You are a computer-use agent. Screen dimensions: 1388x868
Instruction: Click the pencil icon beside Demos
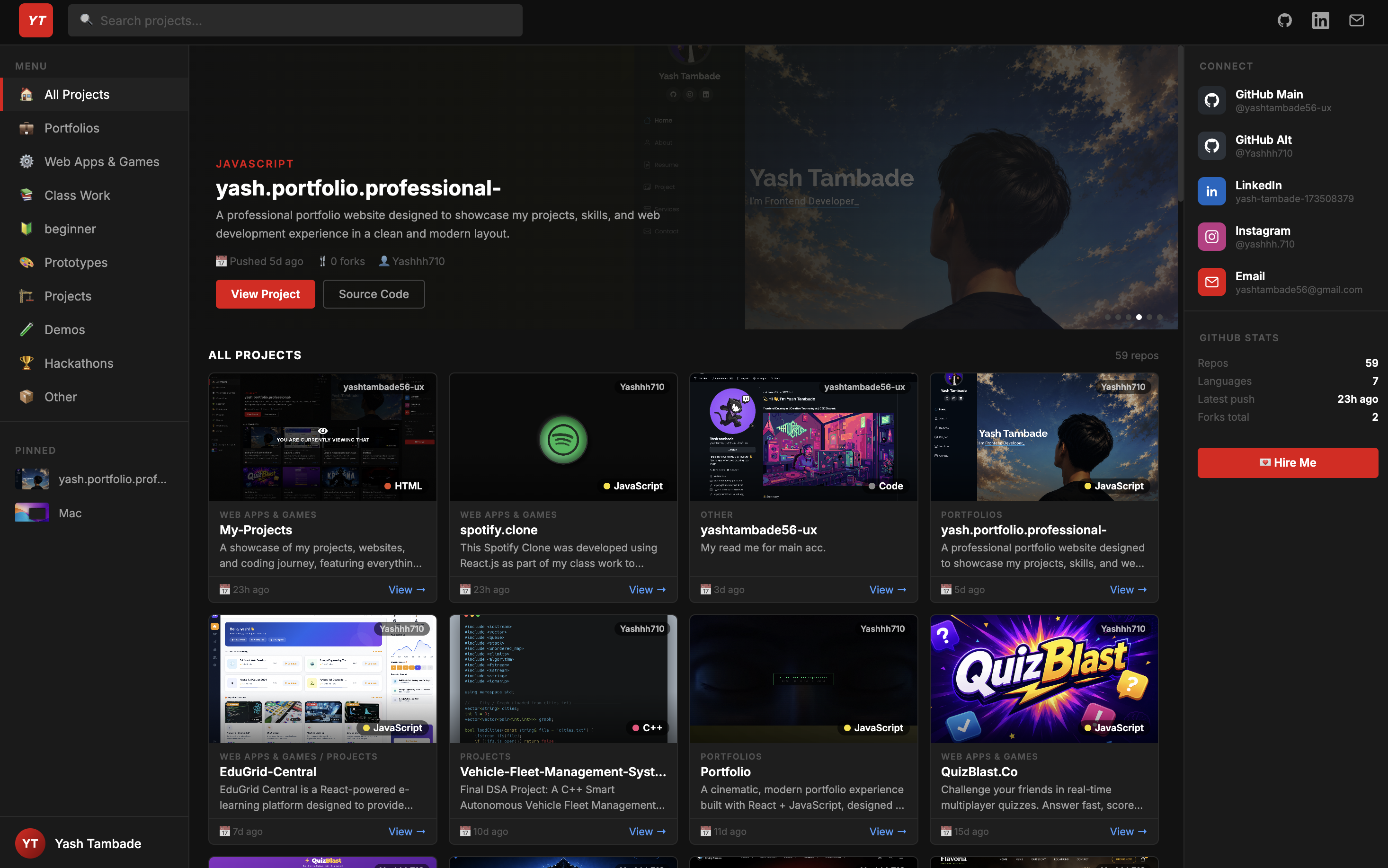click(27, 329)
